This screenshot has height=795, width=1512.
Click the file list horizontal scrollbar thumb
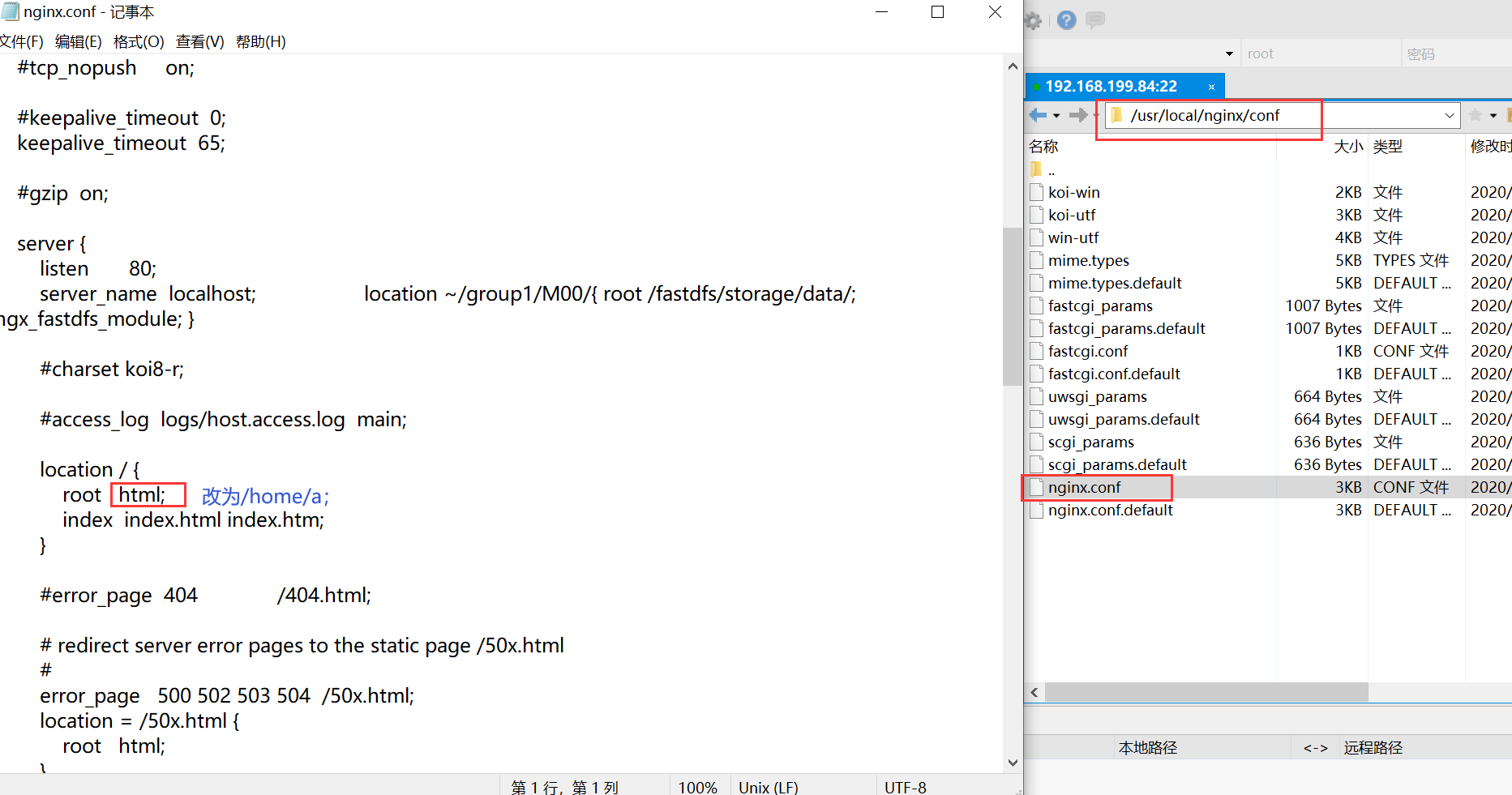1206,692
